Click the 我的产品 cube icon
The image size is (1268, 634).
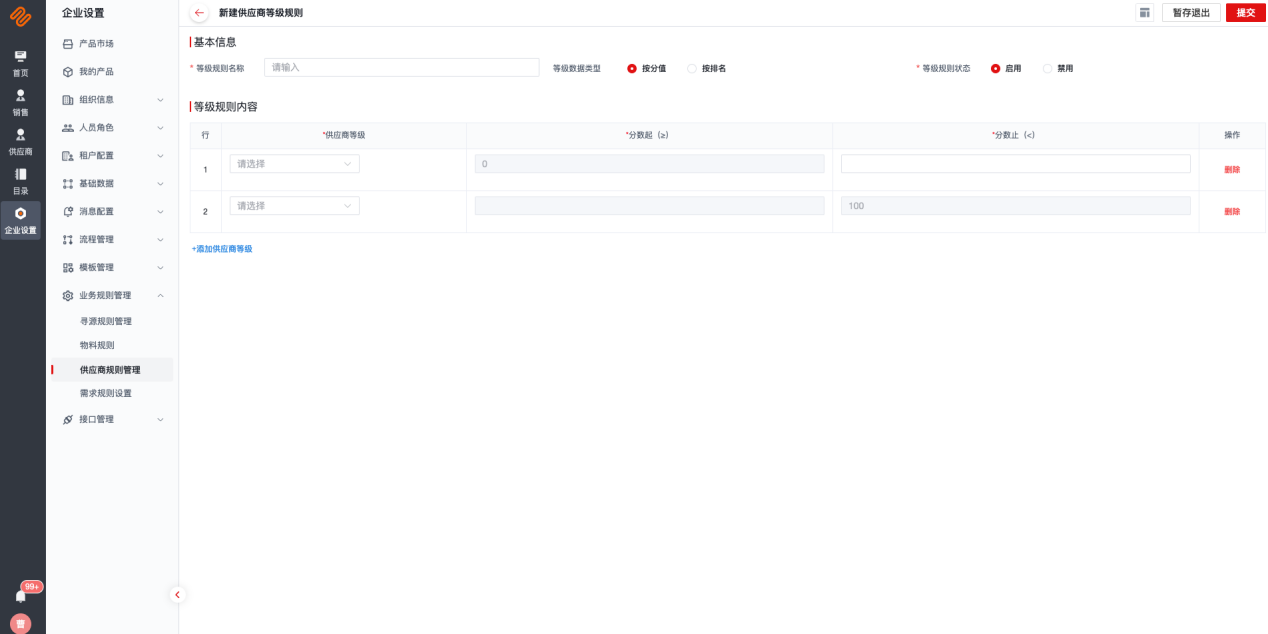coord(68,72)
